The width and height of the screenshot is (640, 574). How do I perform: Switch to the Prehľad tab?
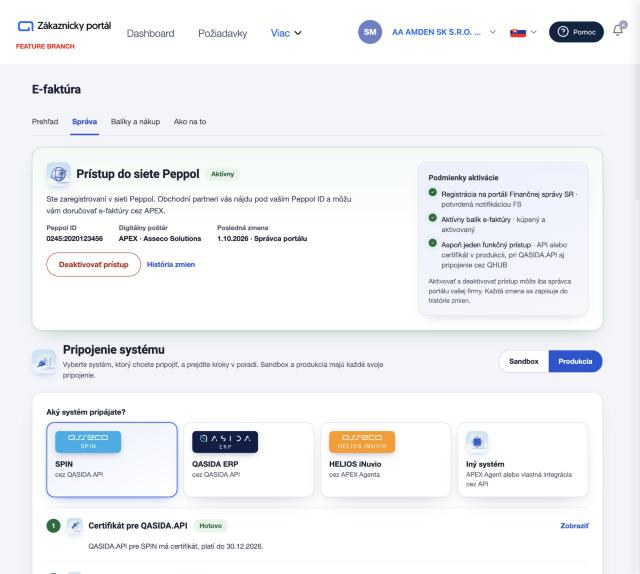45,122
